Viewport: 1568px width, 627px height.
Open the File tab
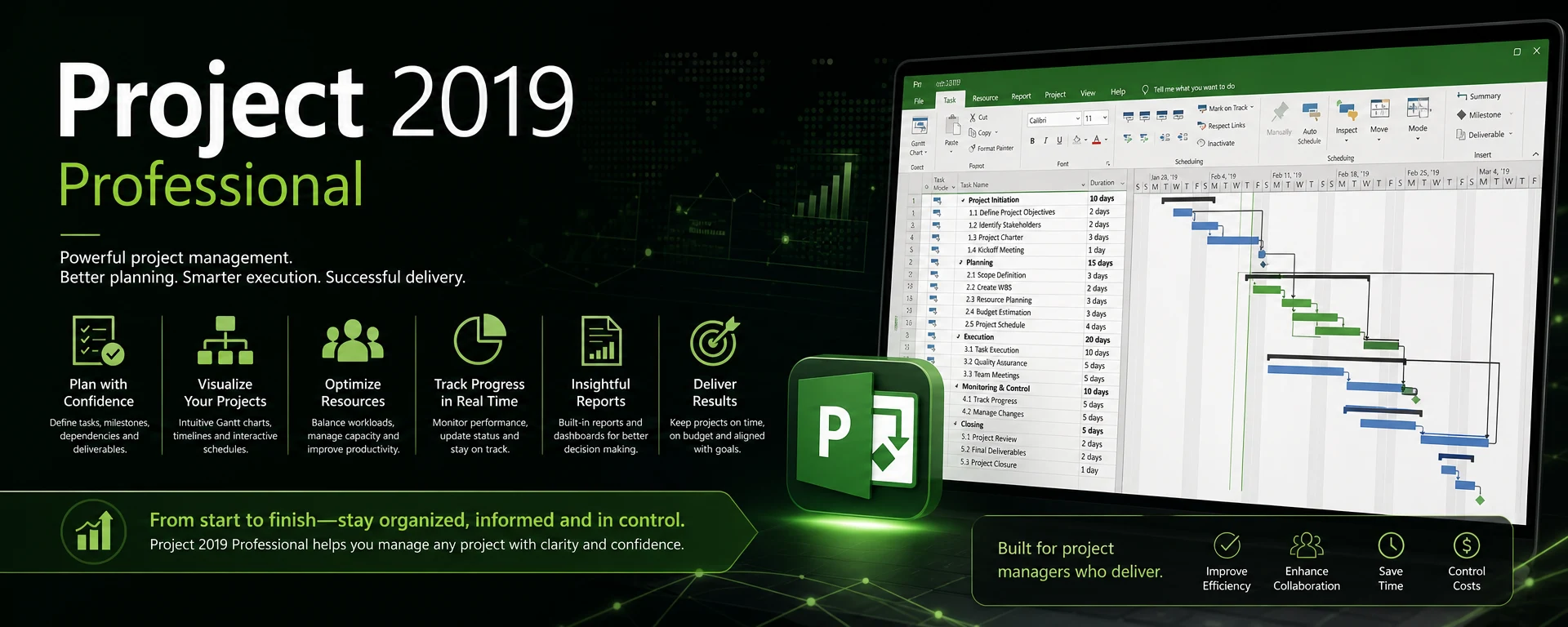[920, 101]
